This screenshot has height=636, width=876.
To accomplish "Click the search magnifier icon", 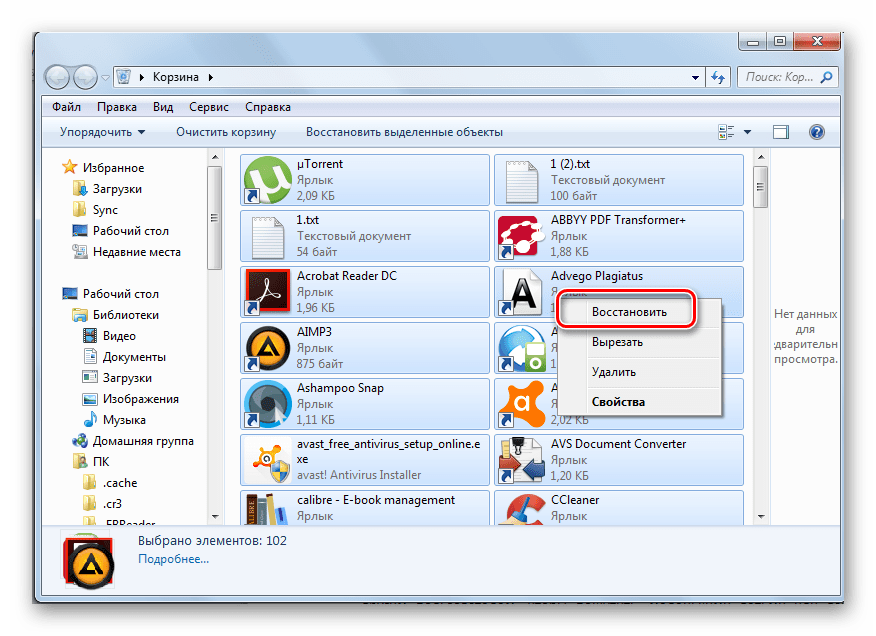I will (826, 77).
